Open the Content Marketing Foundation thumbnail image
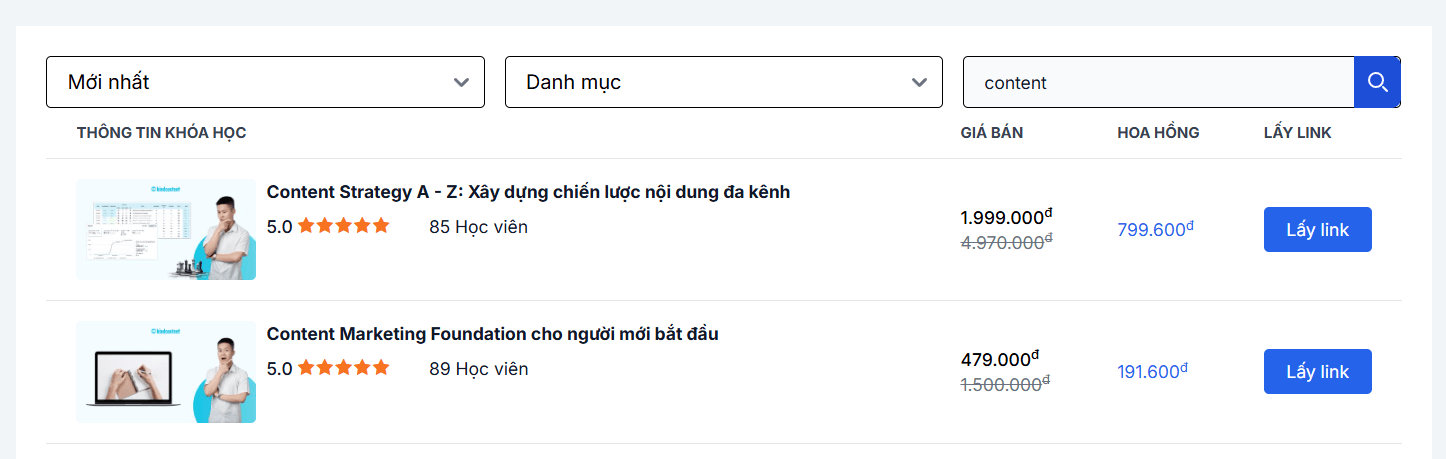 (x=166, y=372)
